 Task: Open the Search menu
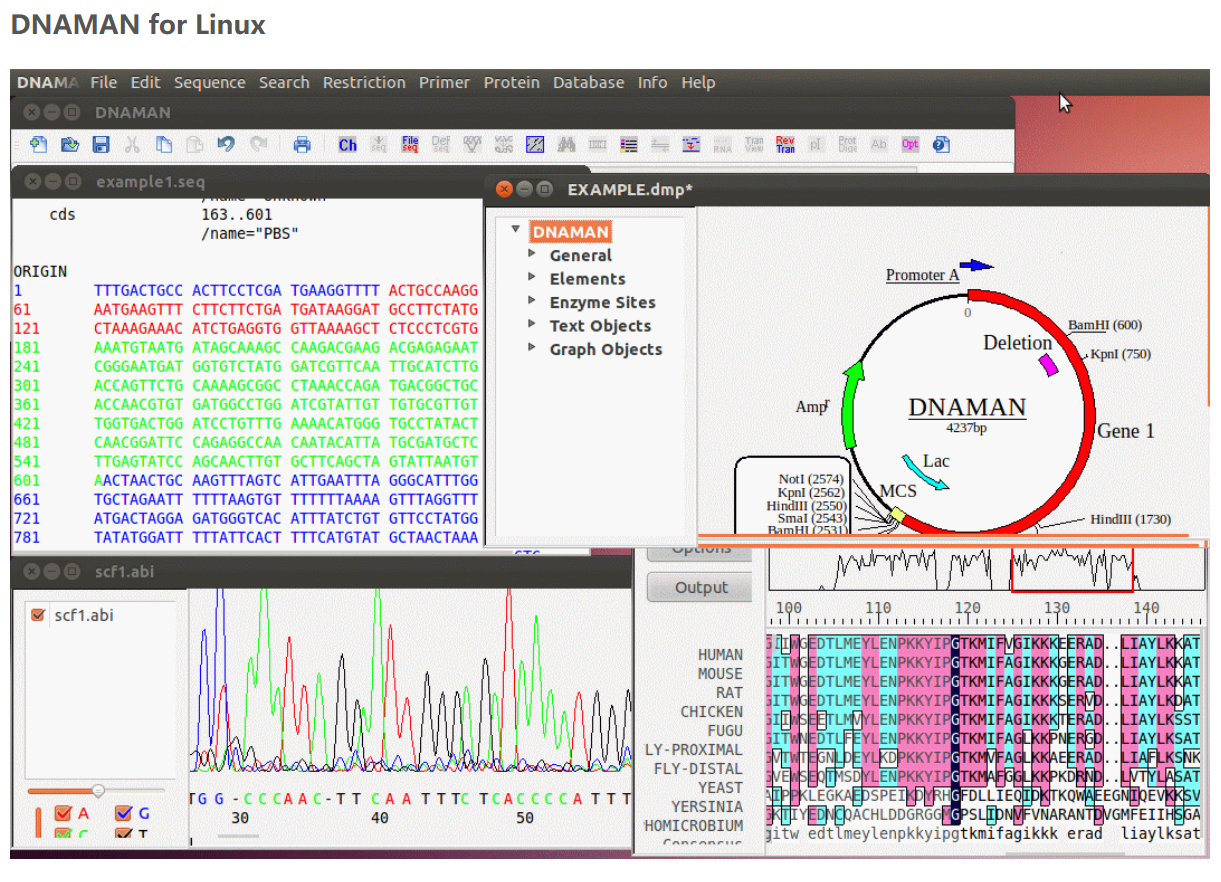tap(284, 83)
